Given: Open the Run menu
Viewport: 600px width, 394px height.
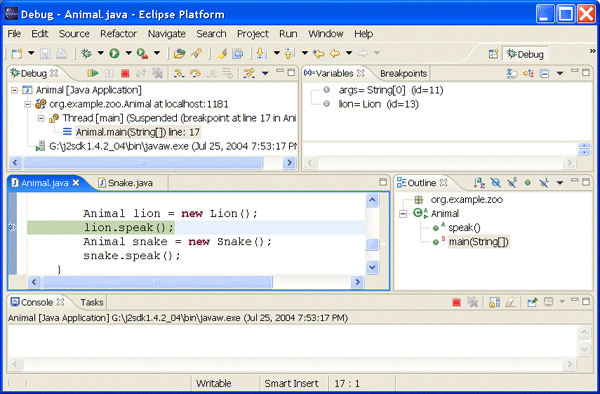Looking at the screenshot, I should coord(288,34).
